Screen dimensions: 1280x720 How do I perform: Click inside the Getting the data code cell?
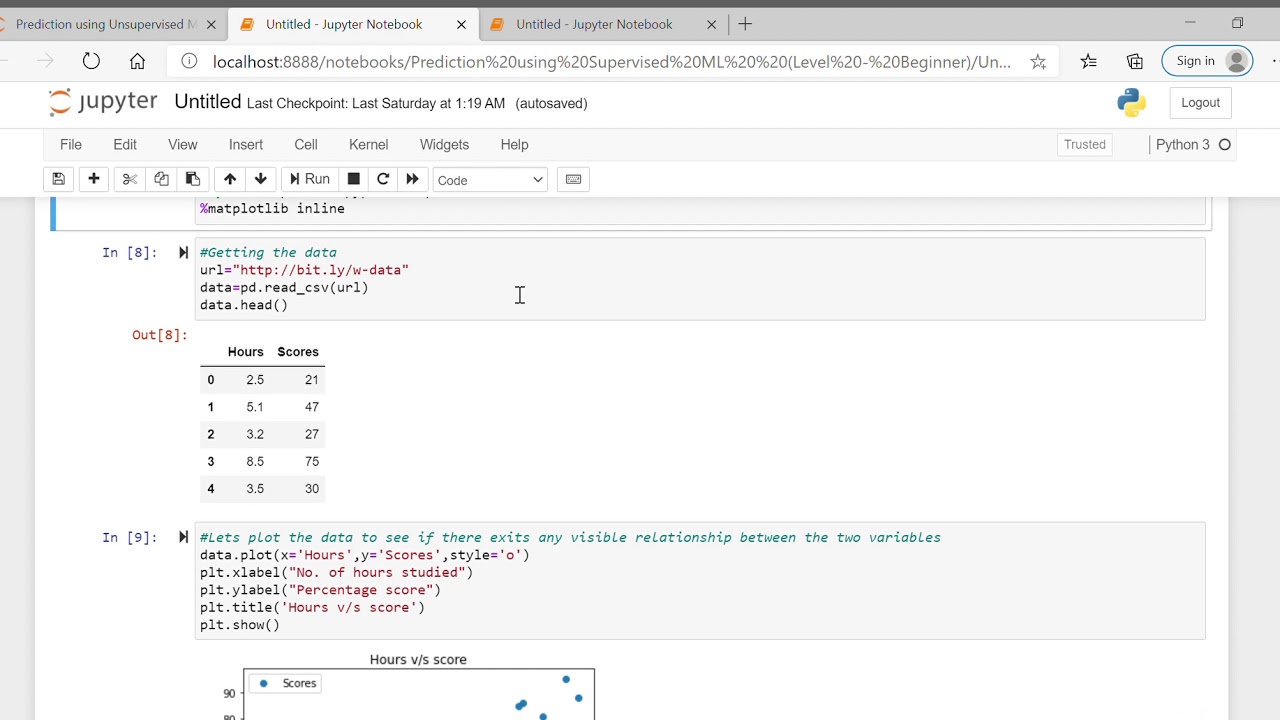click(700, 279)
